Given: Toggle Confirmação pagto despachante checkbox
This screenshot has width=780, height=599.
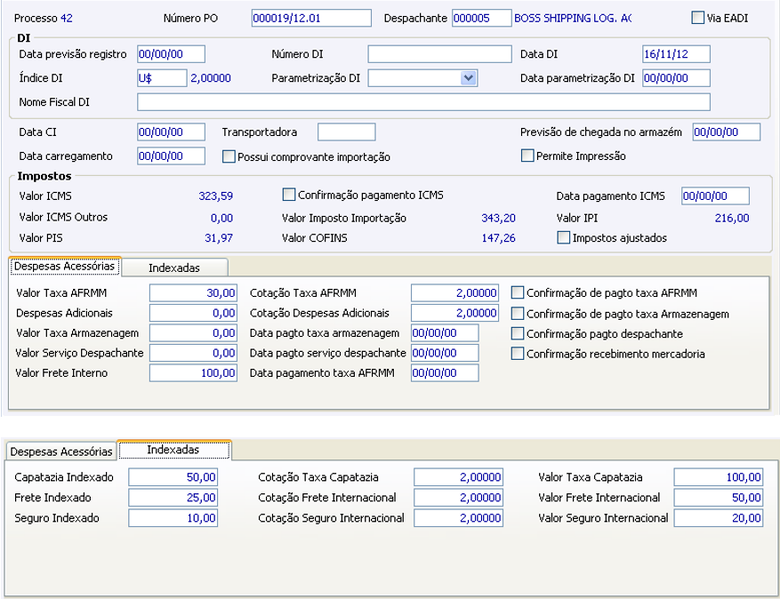Looking at the screenshot, I should (x=517, y=333).
